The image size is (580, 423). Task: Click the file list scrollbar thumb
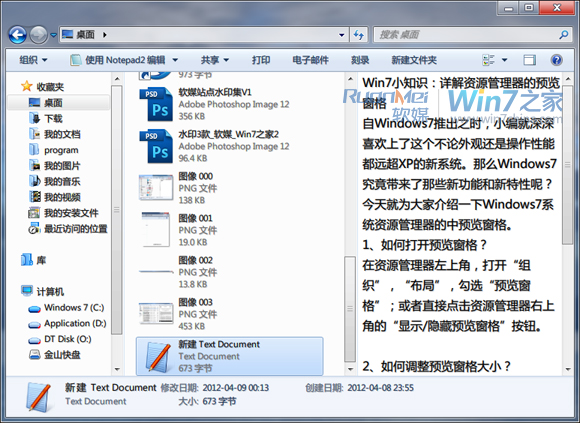350,309
